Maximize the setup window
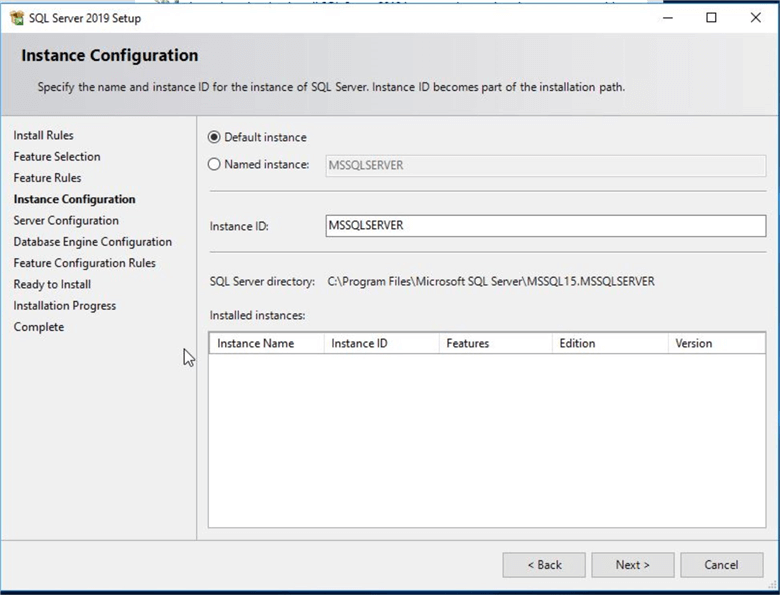Image resolution: width=780 pixels, height=595 pixels. click(x=711, y=17)
